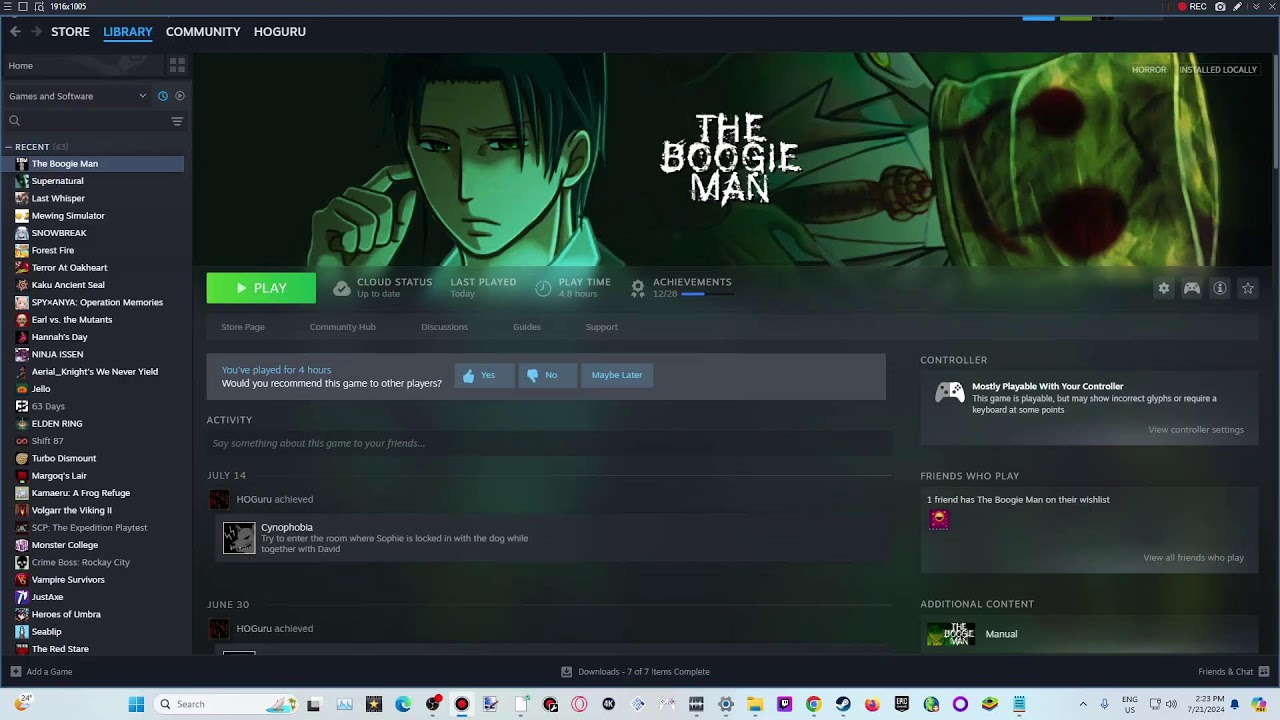The image size is (1280, 720).
Task: Click the taskbar Search box
Action: point(225,704)
